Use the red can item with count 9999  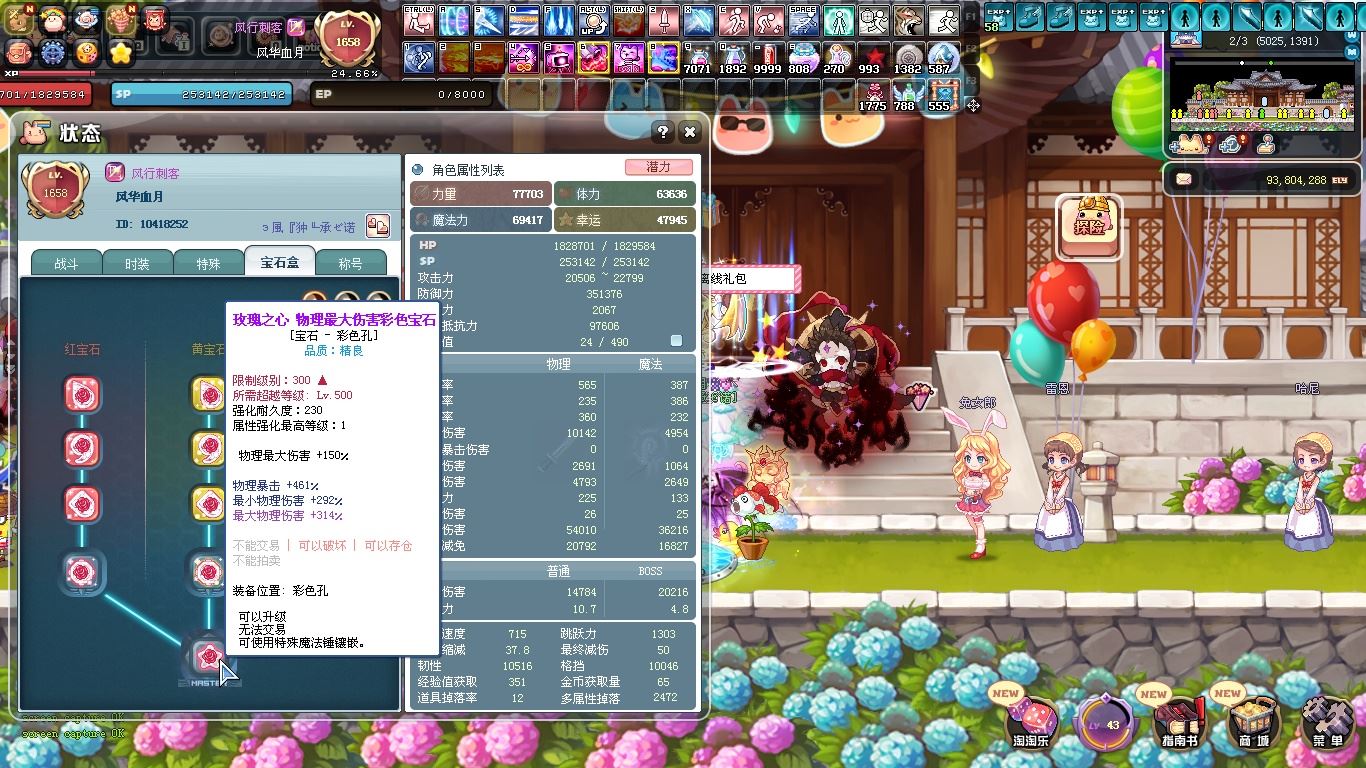click(768, 58)
